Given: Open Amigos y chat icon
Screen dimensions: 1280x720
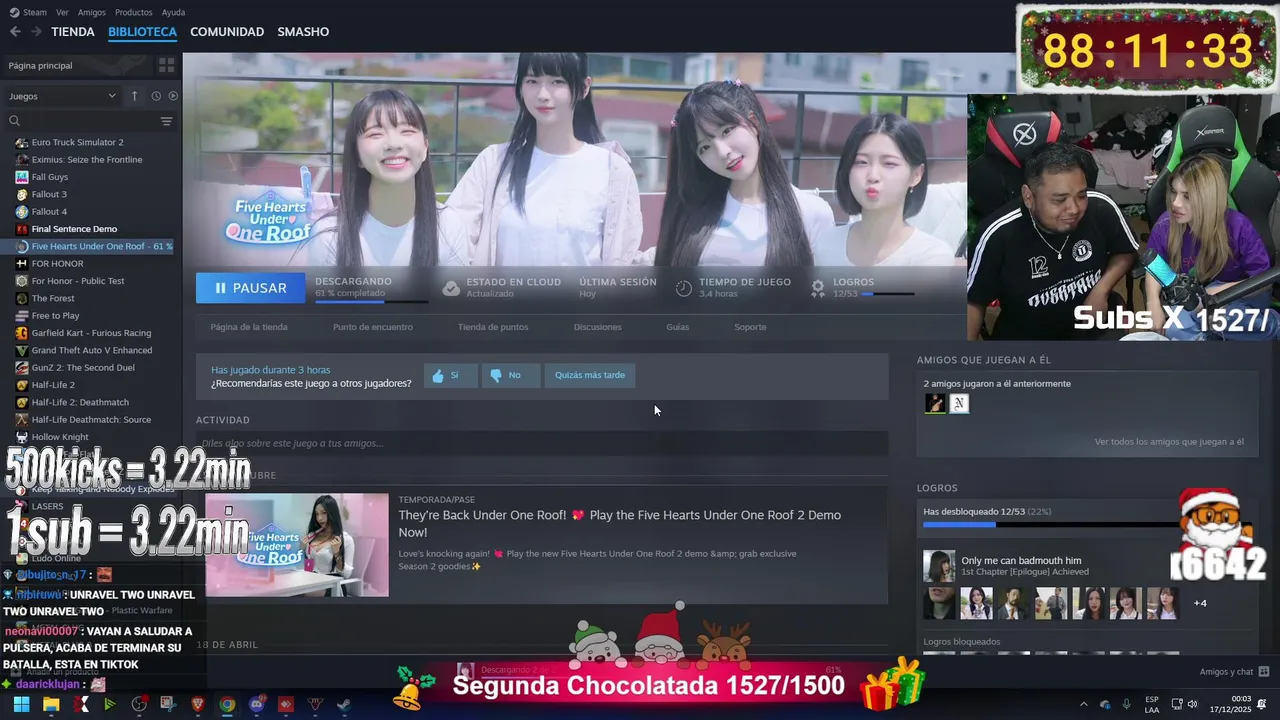Looking at the screenshot, I should click(x=1264, y=672).
